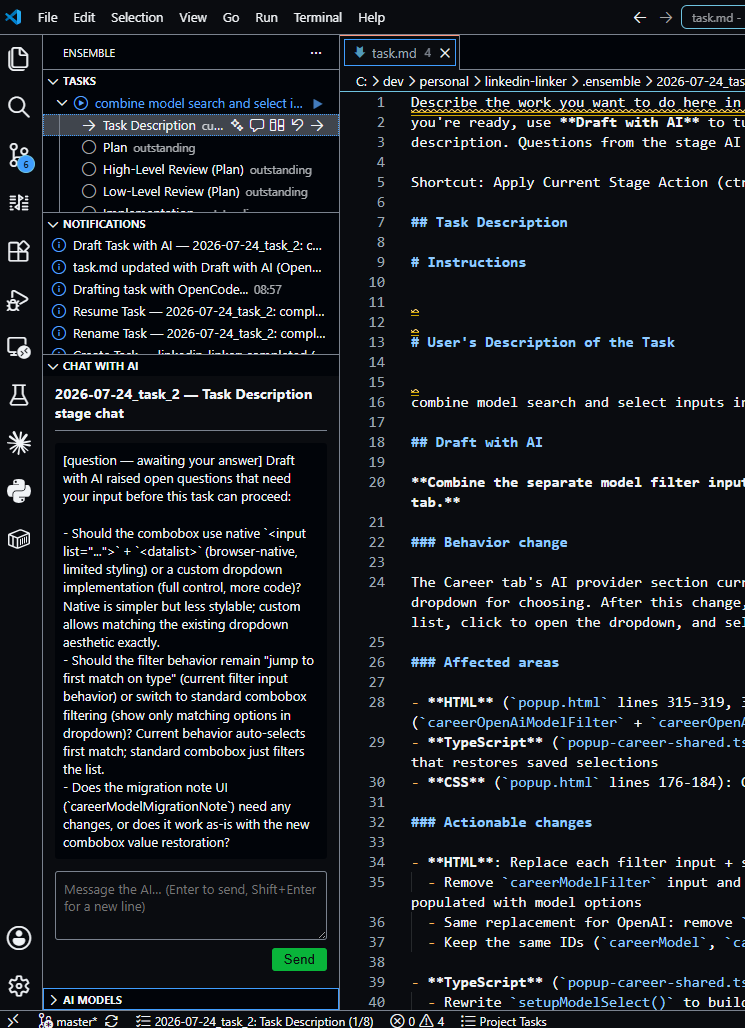Open the Remote Explorer view

pos(18,347)
